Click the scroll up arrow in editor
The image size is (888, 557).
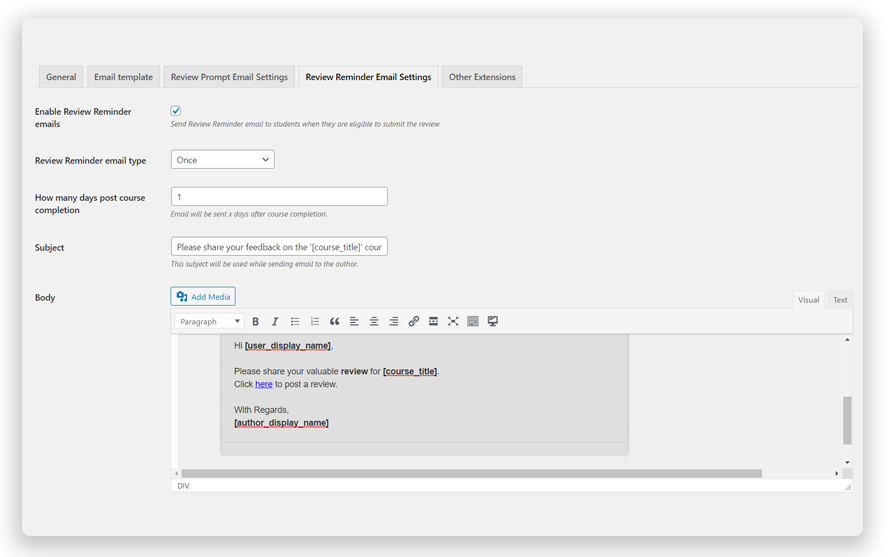847,340
